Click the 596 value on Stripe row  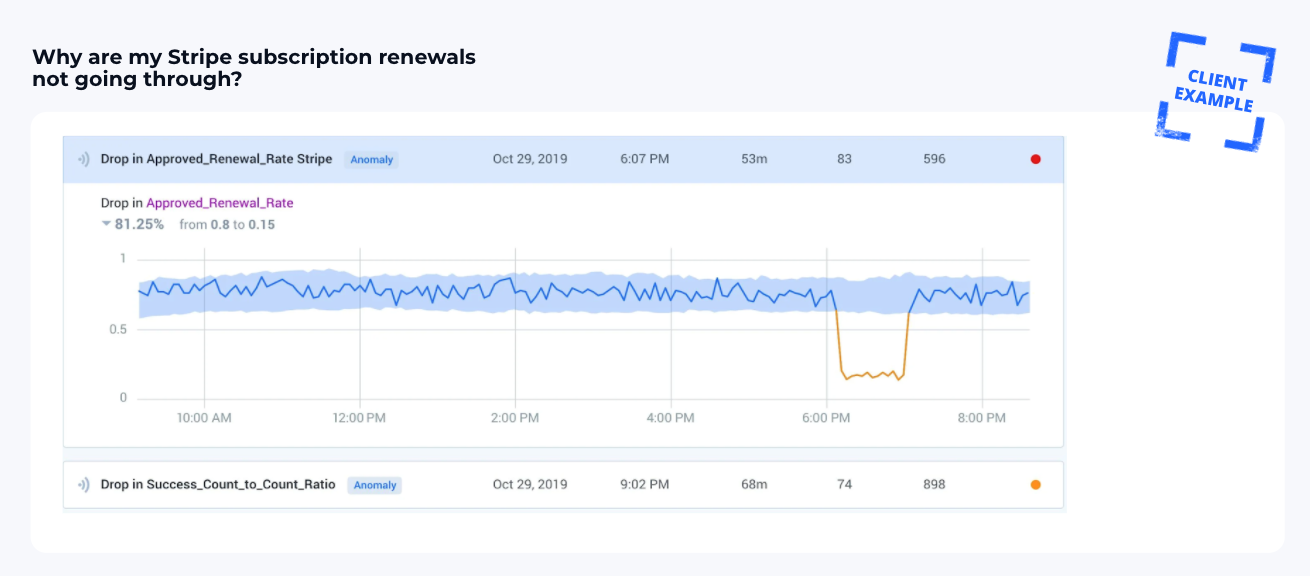[934, 159]
